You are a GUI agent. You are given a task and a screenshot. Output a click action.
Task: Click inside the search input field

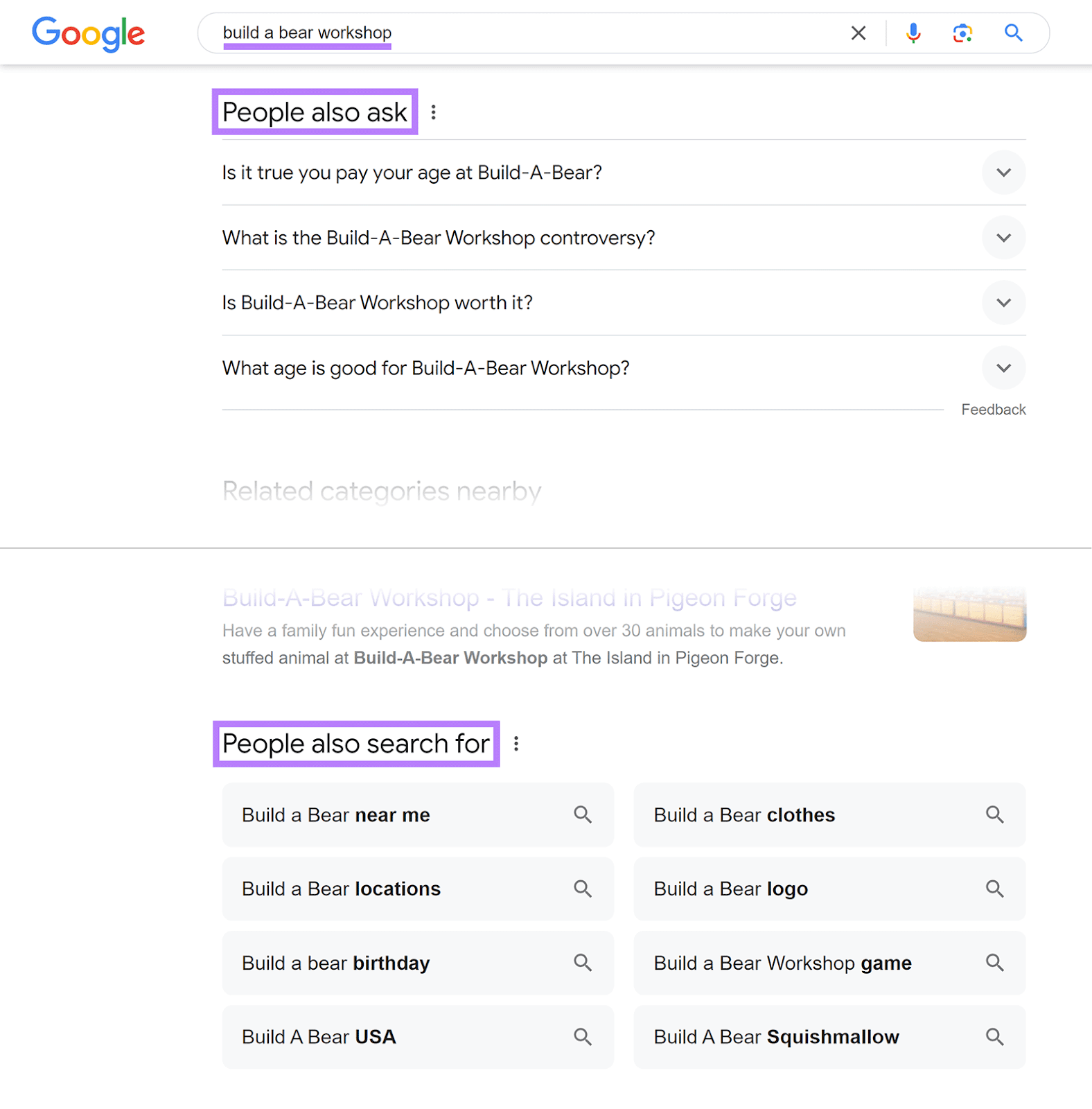485,33
